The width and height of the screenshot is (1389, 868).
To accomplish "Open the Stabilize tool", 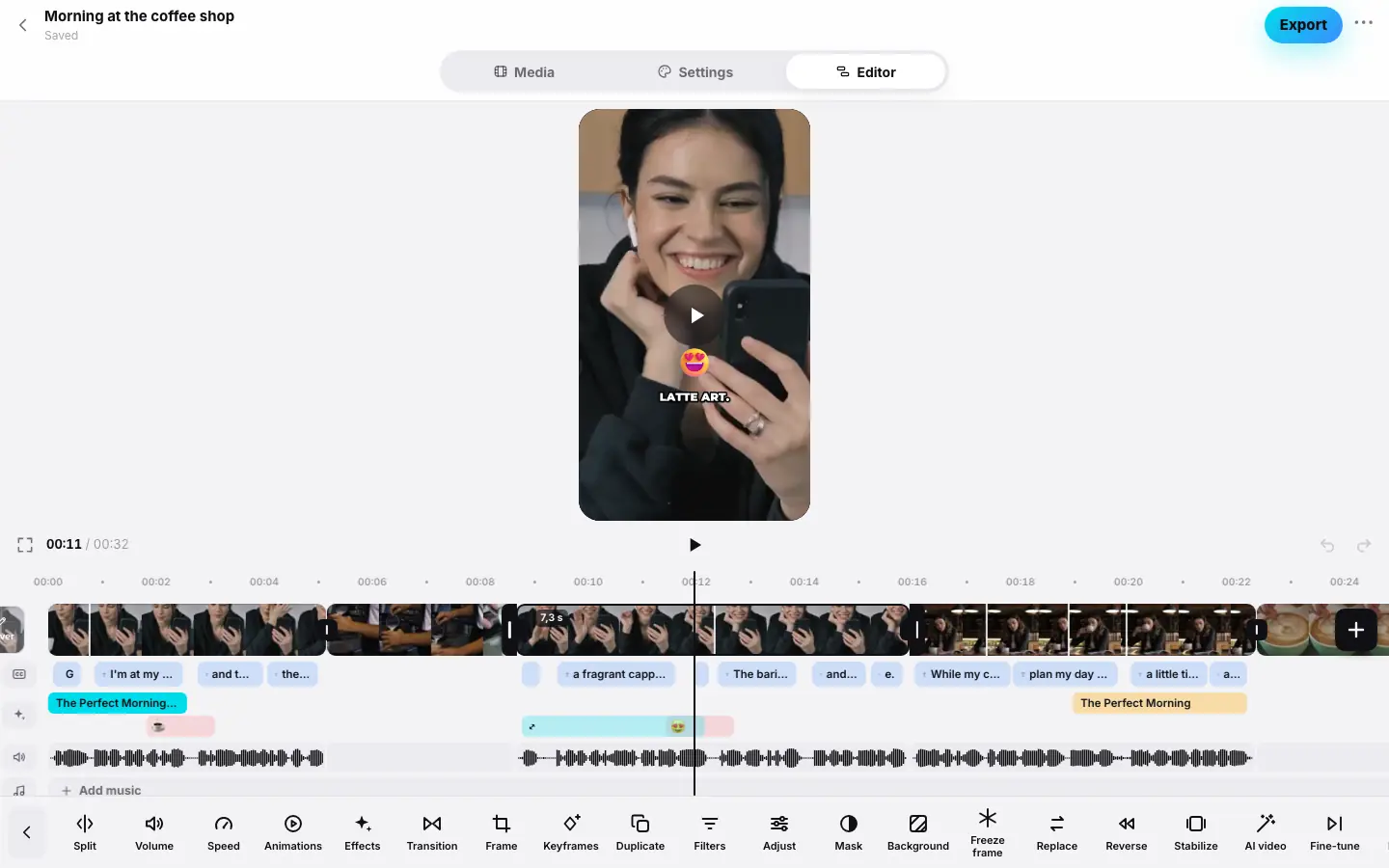I will point(1196,832).
